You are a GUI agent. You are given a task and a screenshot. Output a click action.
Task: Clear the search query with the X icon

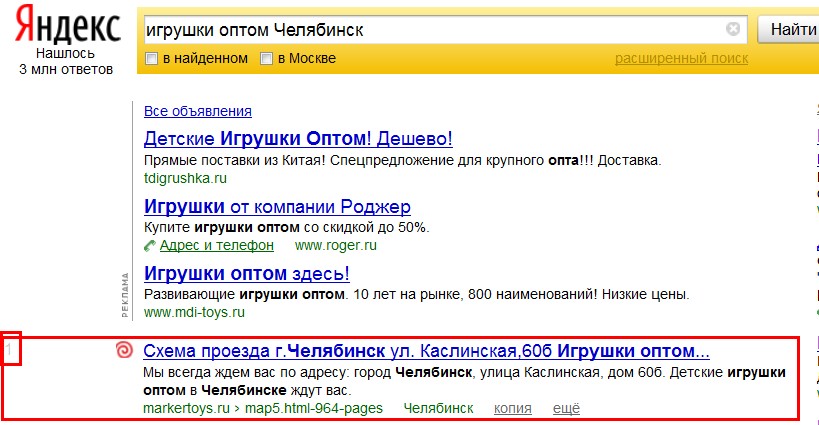733,29
